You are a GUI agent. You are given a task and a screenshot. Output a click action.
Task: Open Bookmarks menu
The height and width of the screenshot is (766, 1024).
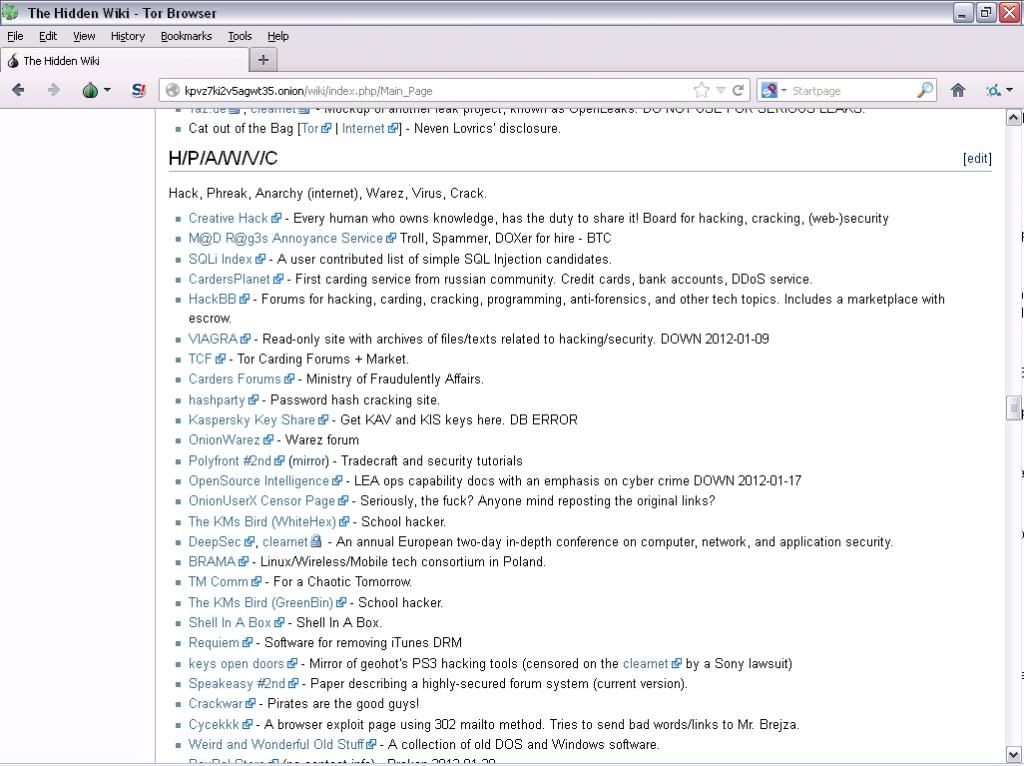[x=186, y=36]
